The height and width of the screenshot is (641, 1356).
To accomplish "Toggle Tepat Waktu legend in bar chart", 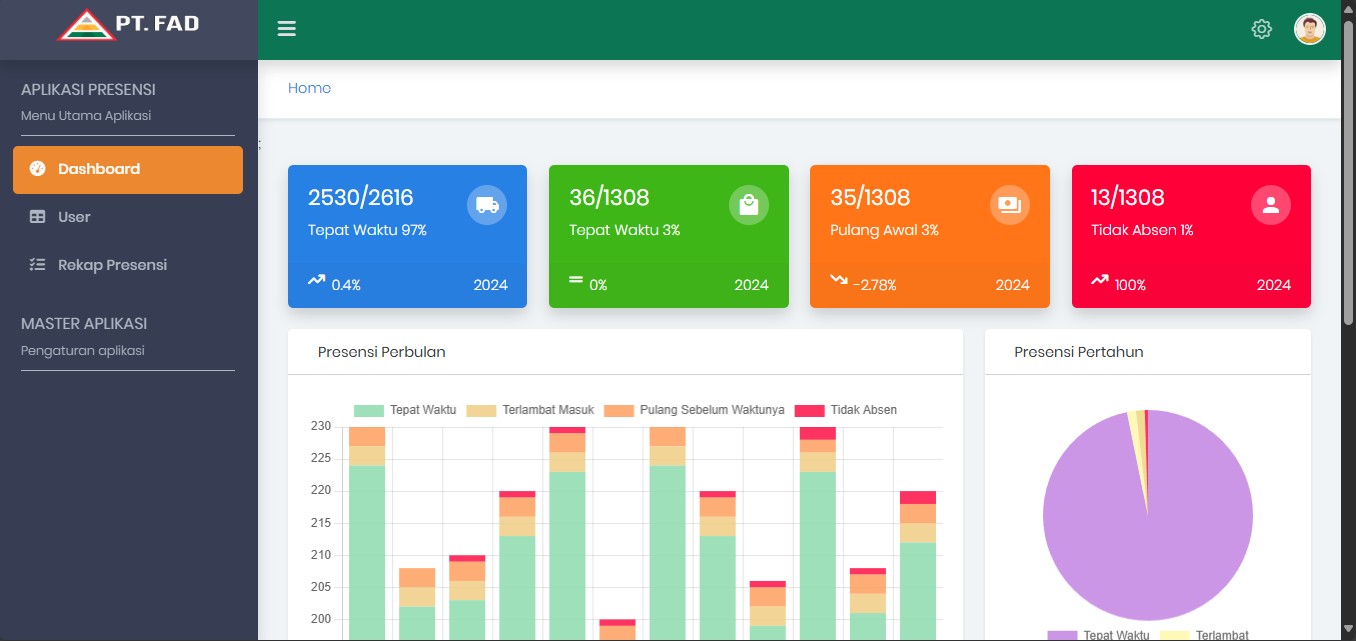I will point(405,410).
